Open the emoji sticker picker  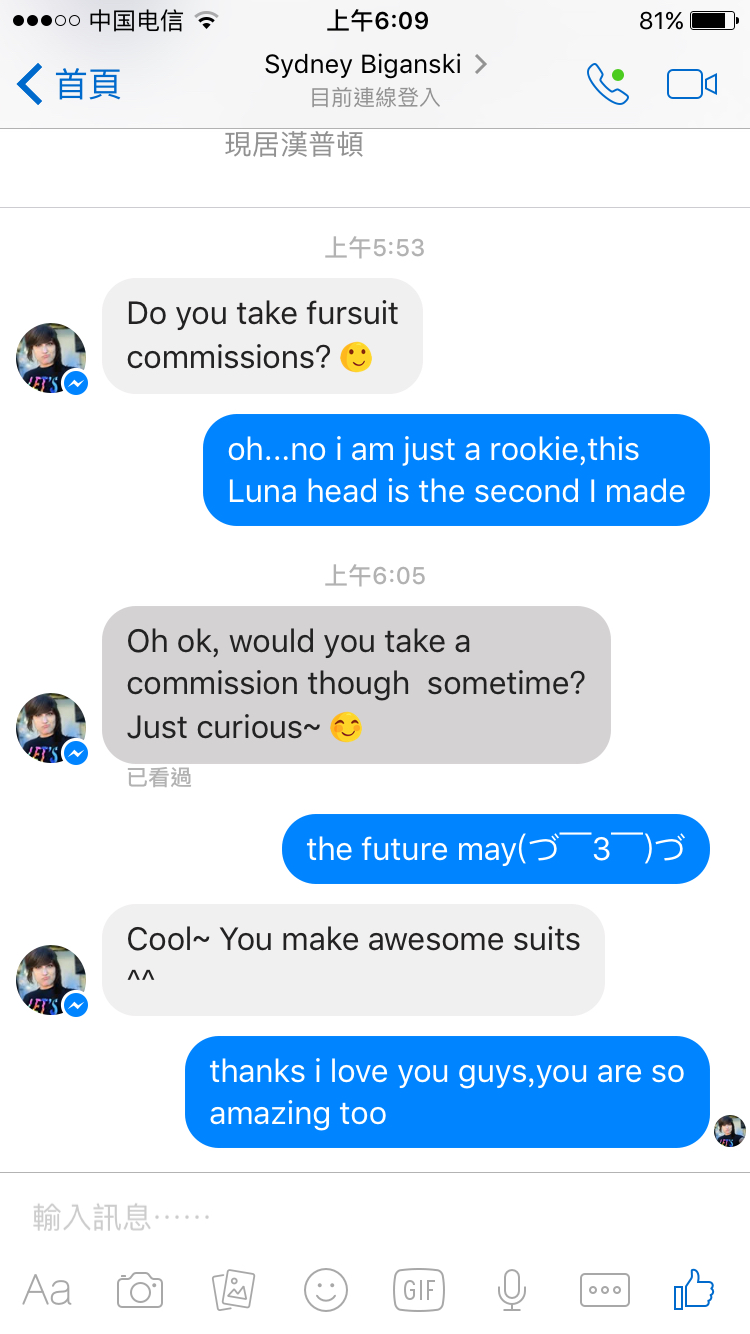[326, 1290]
